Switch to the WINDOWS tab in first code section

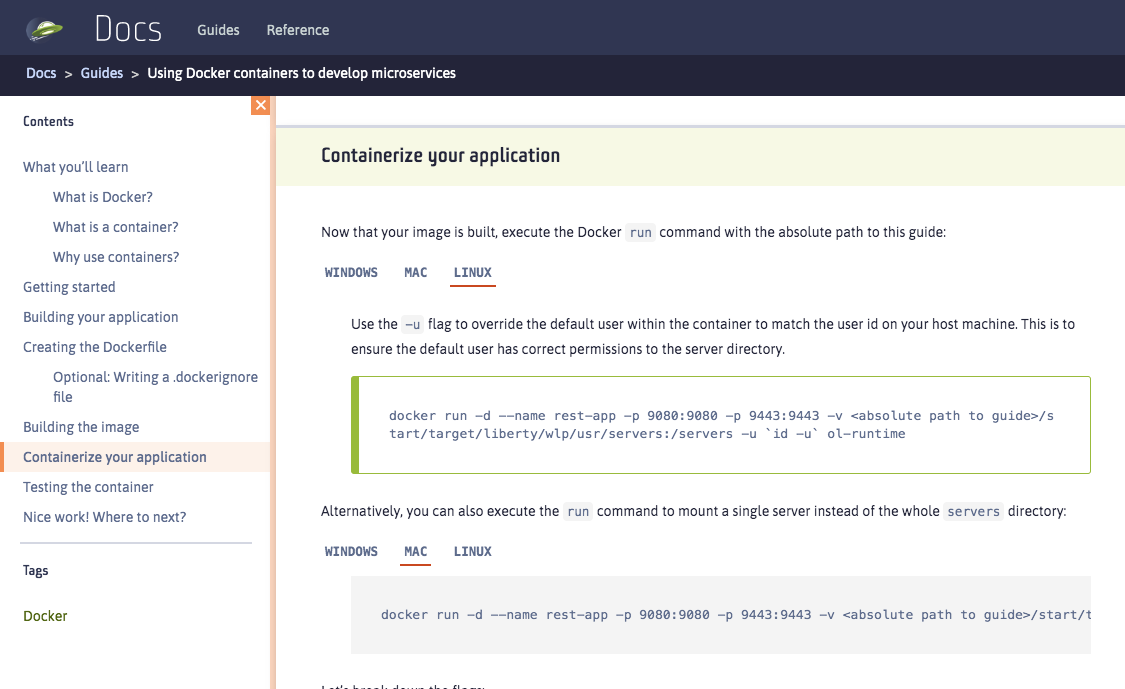[x=351, y=272]
